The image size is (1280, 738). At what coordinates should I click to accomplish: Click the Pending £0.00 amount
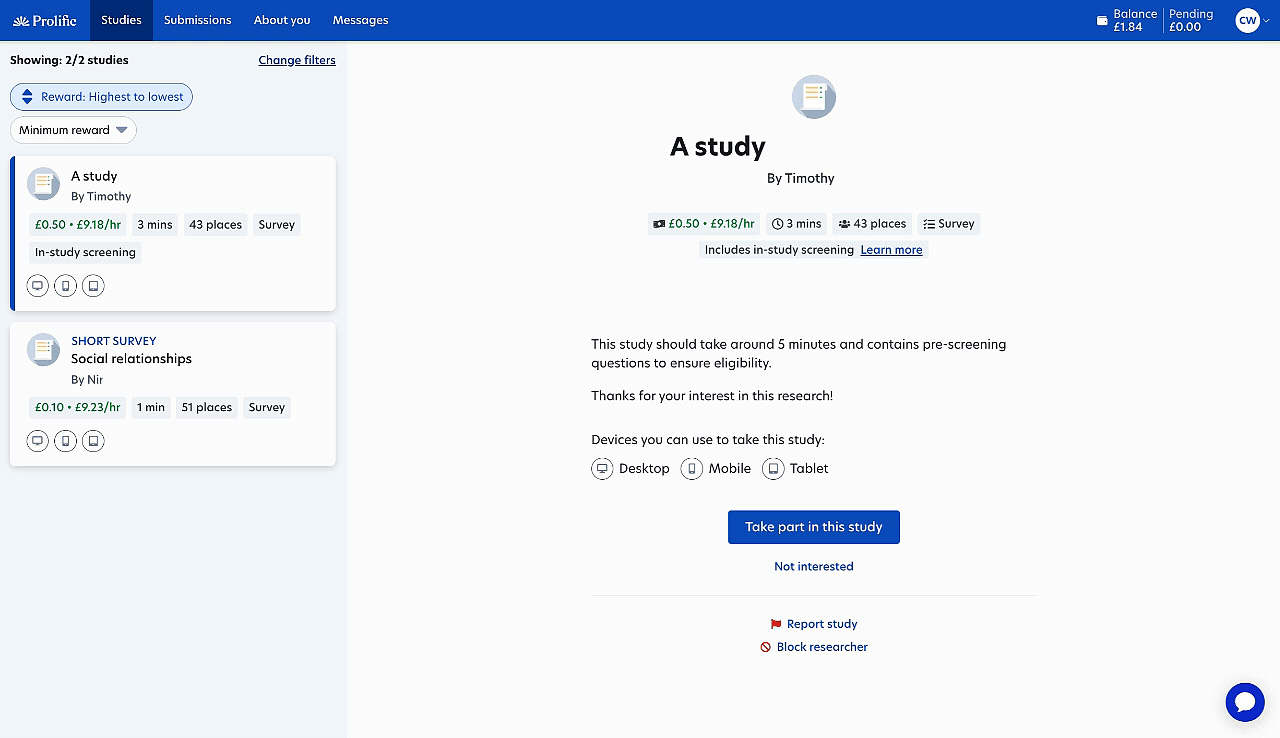[1191, 20]
